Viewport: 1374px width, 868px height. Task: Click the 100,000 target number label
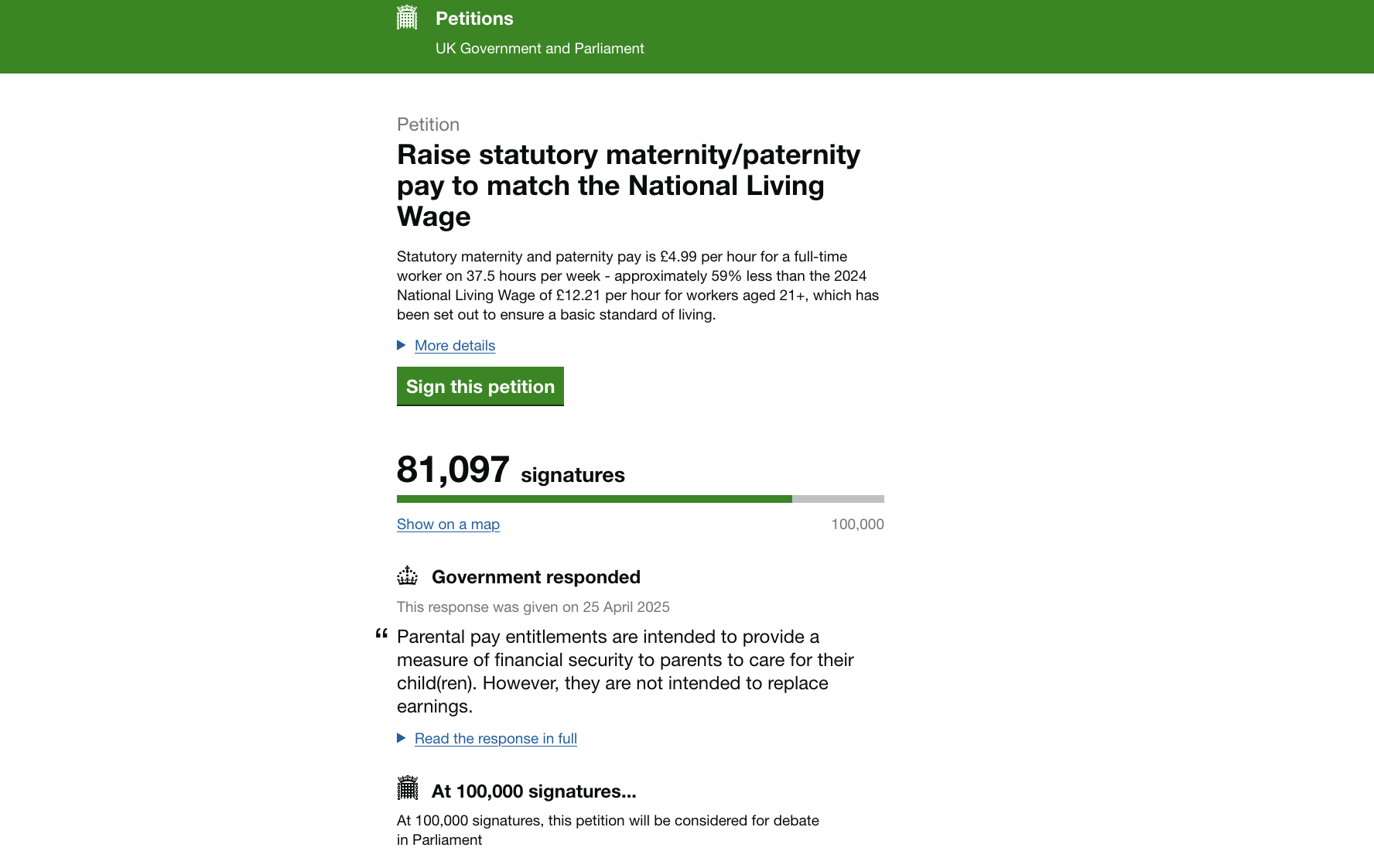click(857, 525)
